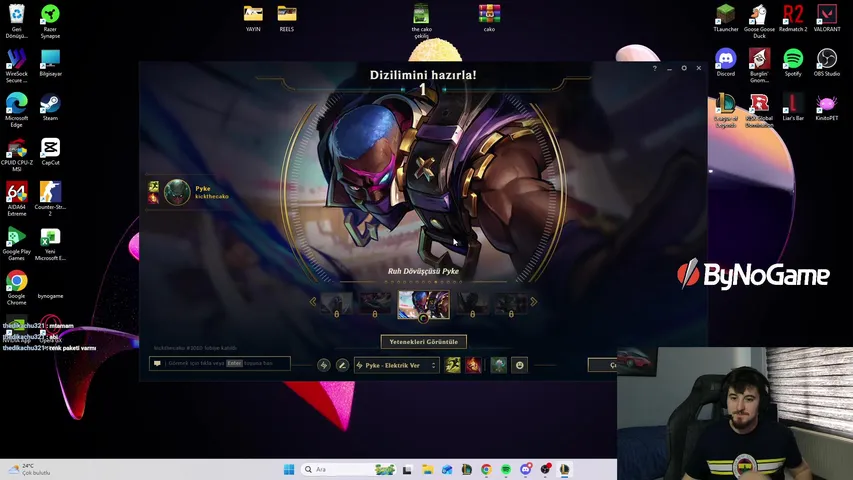Viewport: 853px width, 480px height.
Task: Open Discord from the taskbar
Action: tap(526, 469)
